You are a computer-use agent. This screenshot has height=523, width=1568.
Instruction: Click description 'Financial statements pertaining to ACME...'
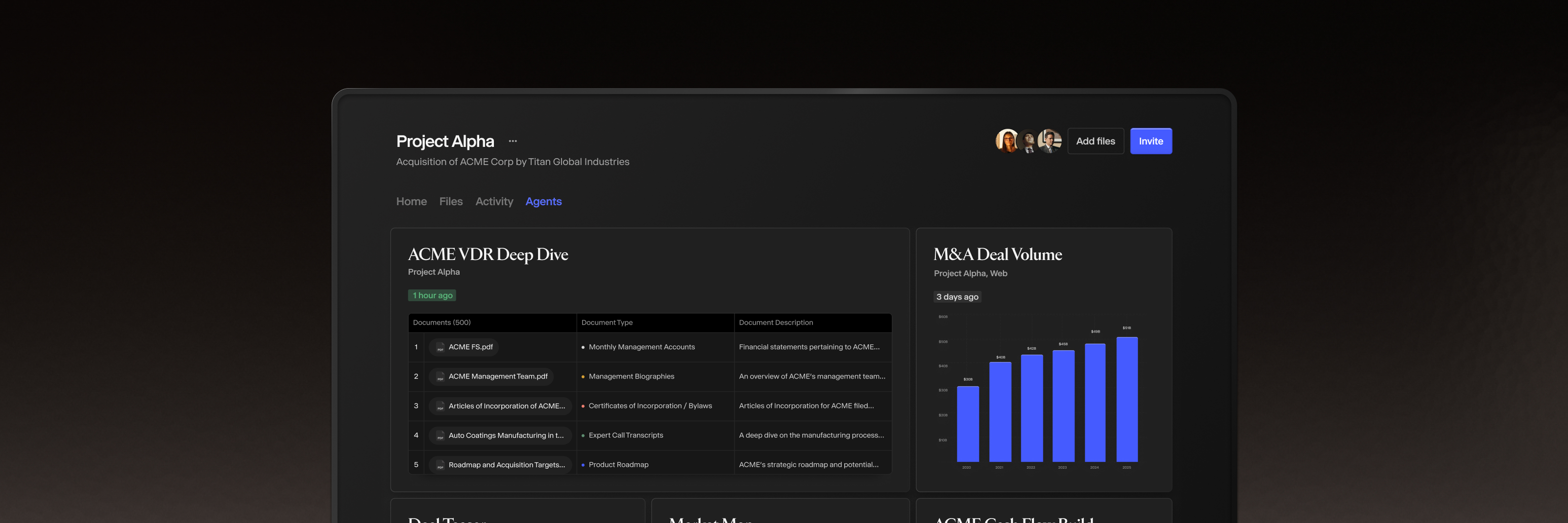809,347
